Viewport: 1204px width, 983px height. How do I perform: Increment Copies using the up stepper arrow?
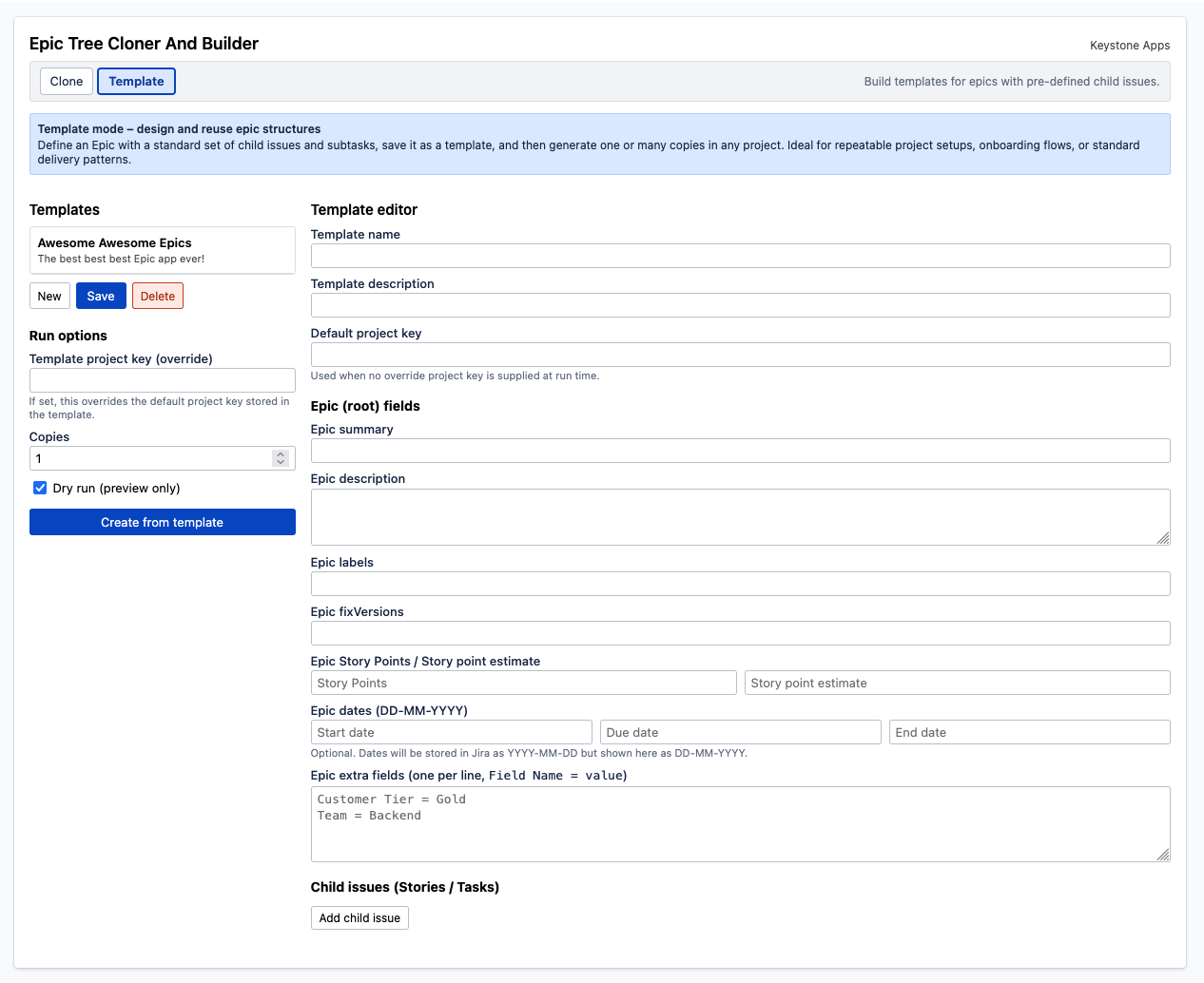pos(281,453)
